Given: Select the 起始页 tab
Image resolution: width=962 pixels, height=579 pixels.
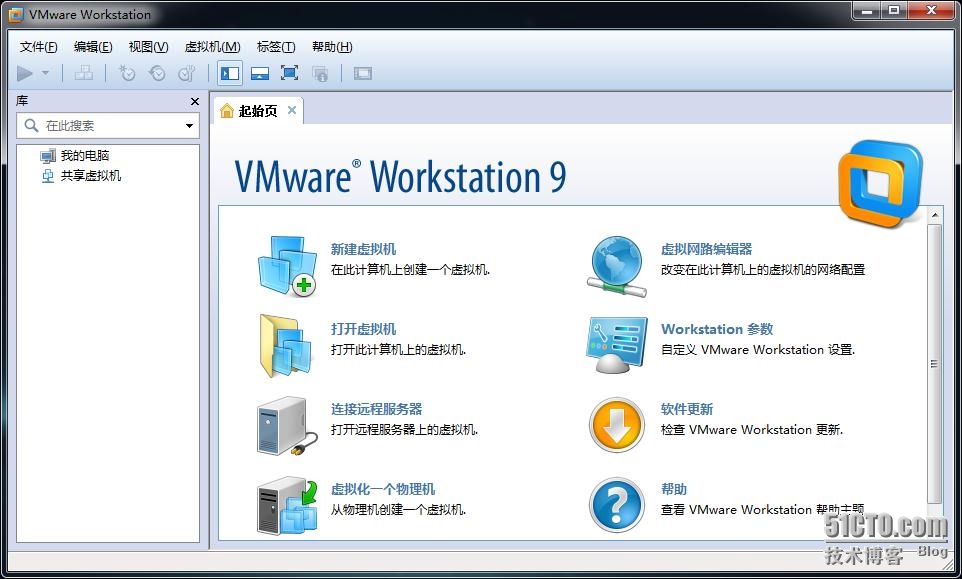Looking at the screenshot, I should [x=258, y=111].
